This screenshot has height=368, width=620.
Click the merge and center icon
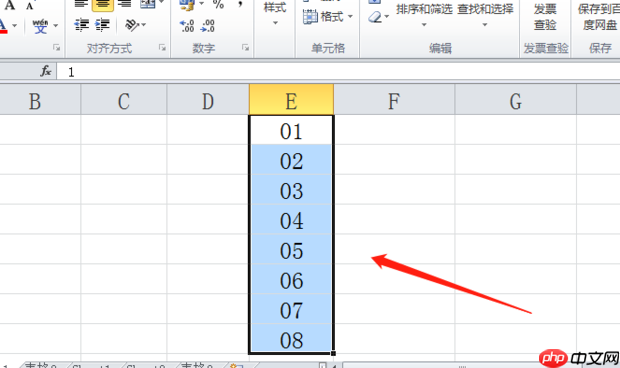point(148,4)
